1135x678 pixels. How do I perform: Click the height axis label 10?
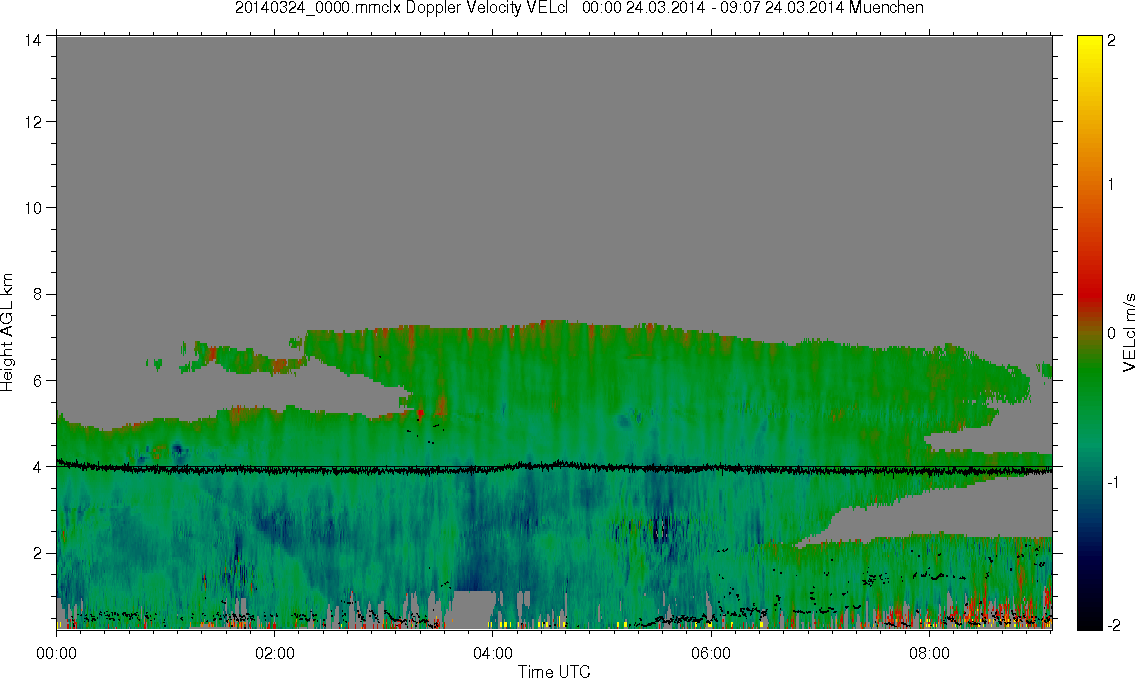point(32,208)
